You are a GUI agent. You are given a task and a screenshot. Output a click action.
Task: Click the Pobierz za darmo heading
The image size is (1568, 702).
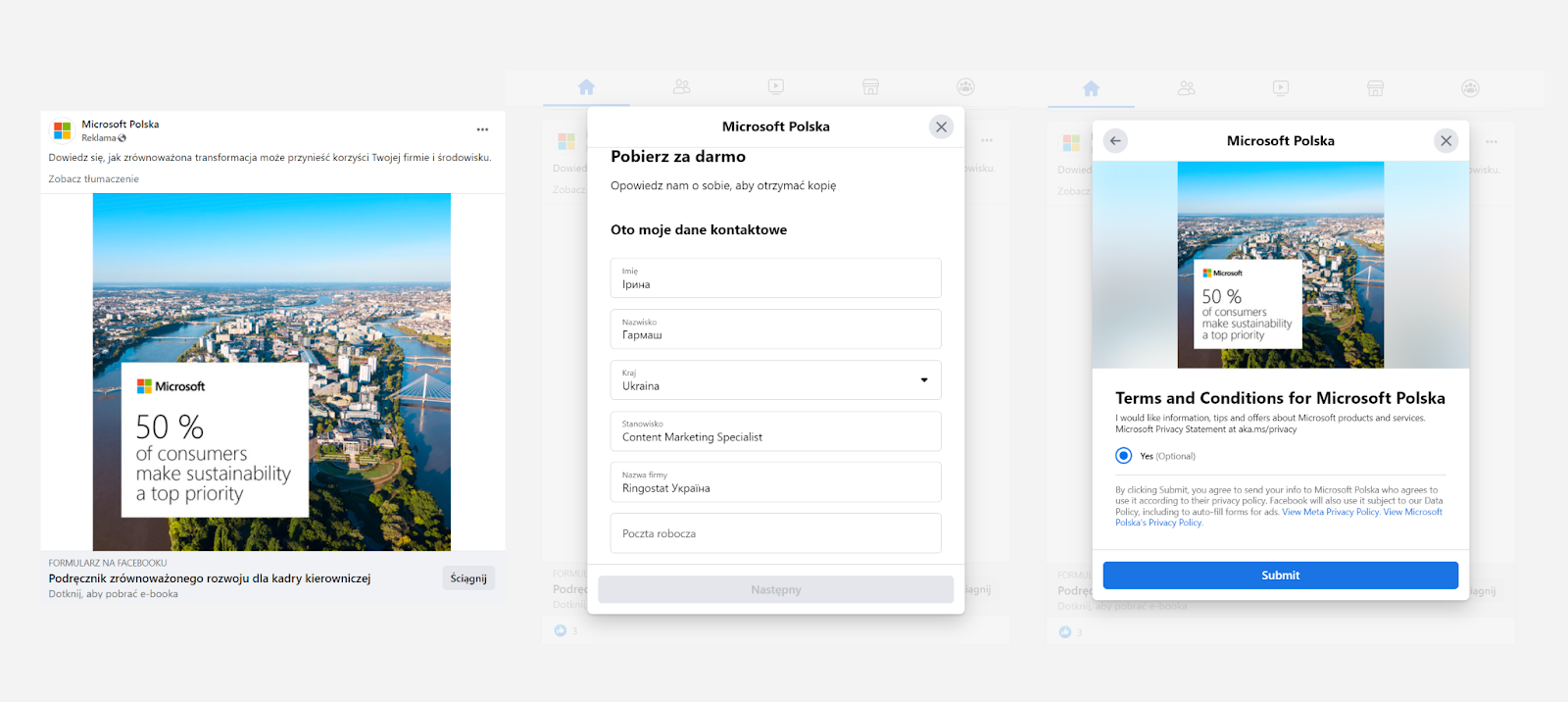tap(678, 157)
